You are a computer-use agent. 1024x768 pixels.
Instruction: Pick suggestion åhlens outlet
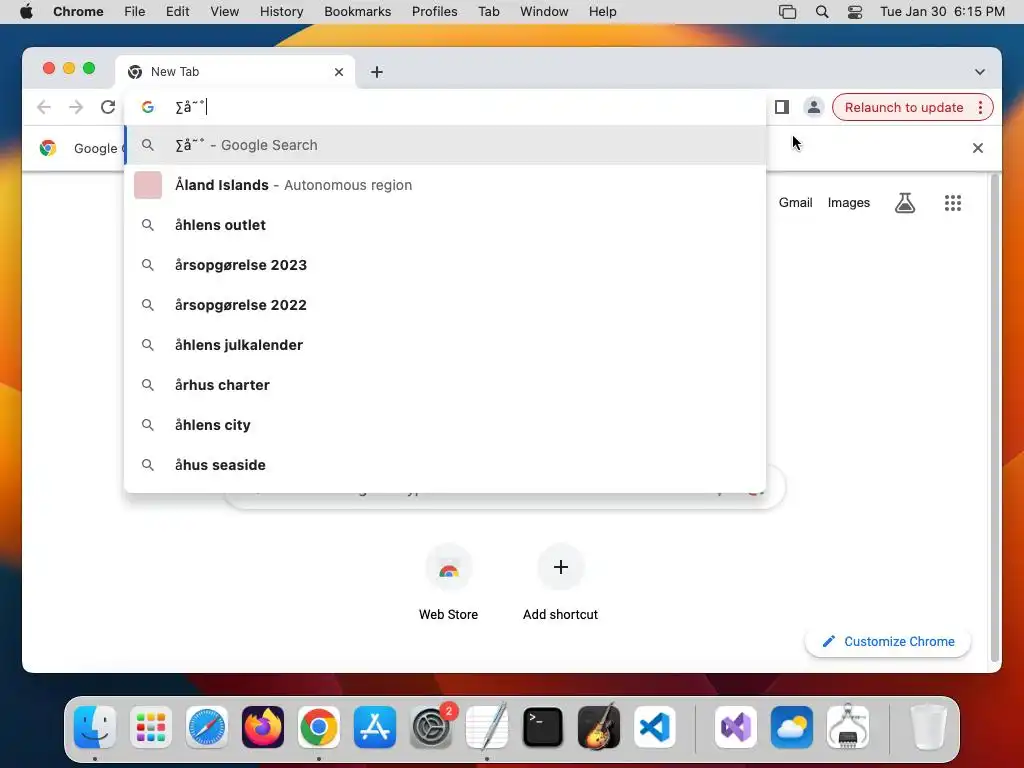click(x=445, y=225)
